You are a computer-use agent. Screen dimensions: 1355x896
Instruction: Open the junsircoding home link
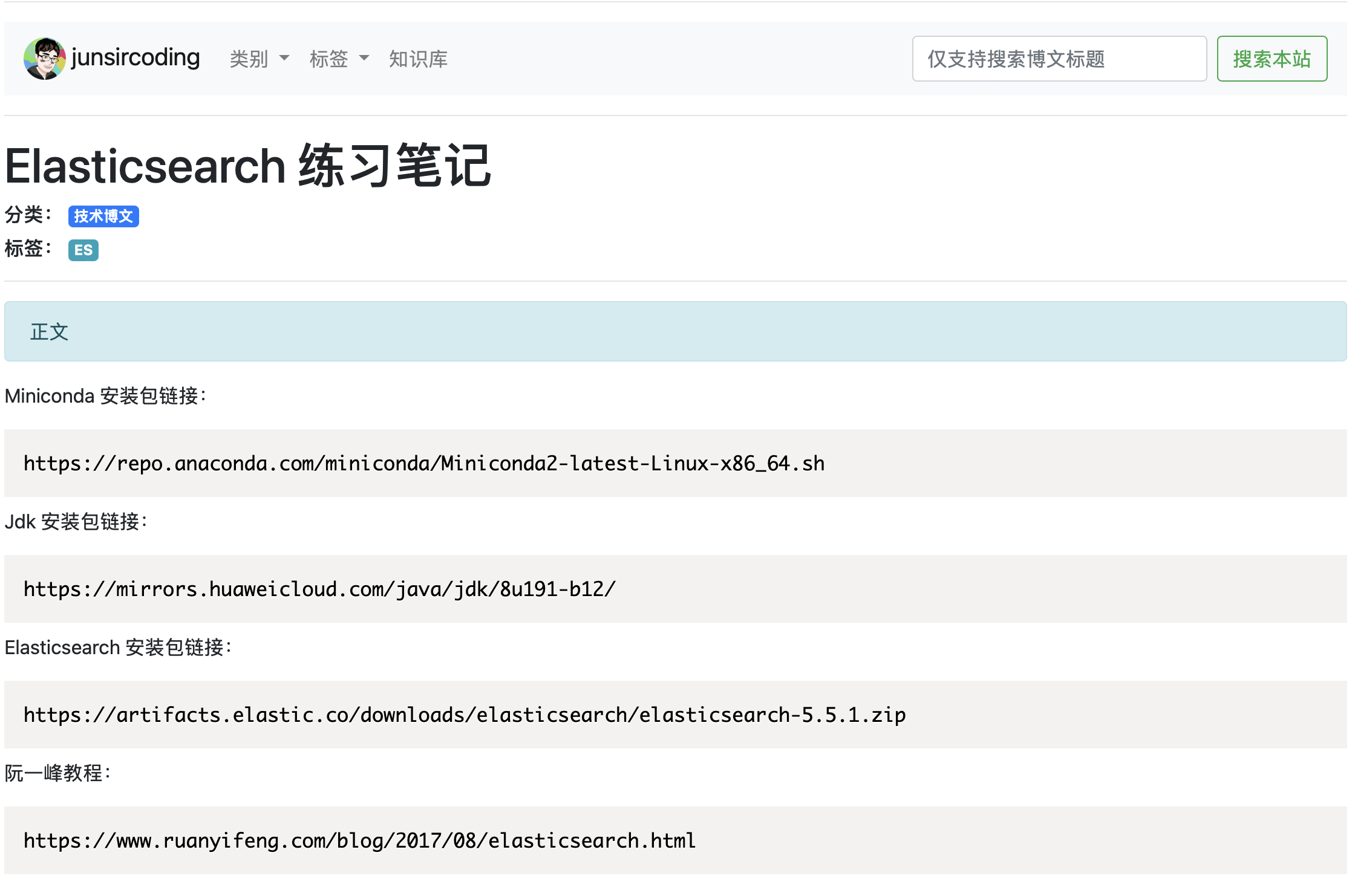135,58
